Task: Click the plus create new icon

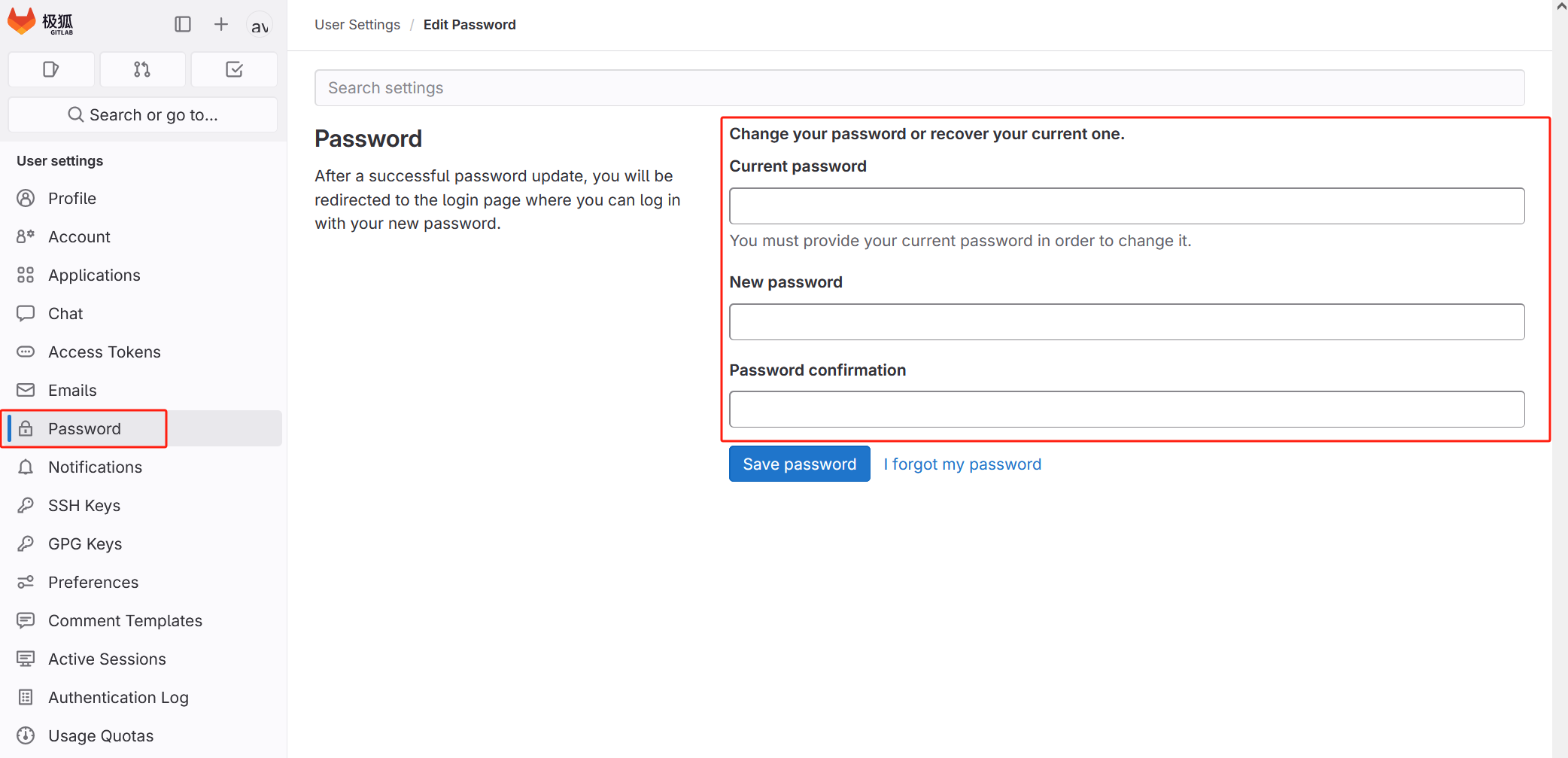Action: click(220, 24)
